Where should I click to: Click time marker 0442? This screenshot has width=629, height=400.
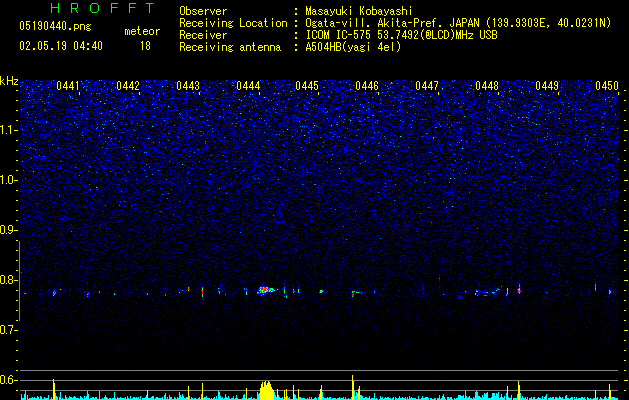(x=128, y=86)
